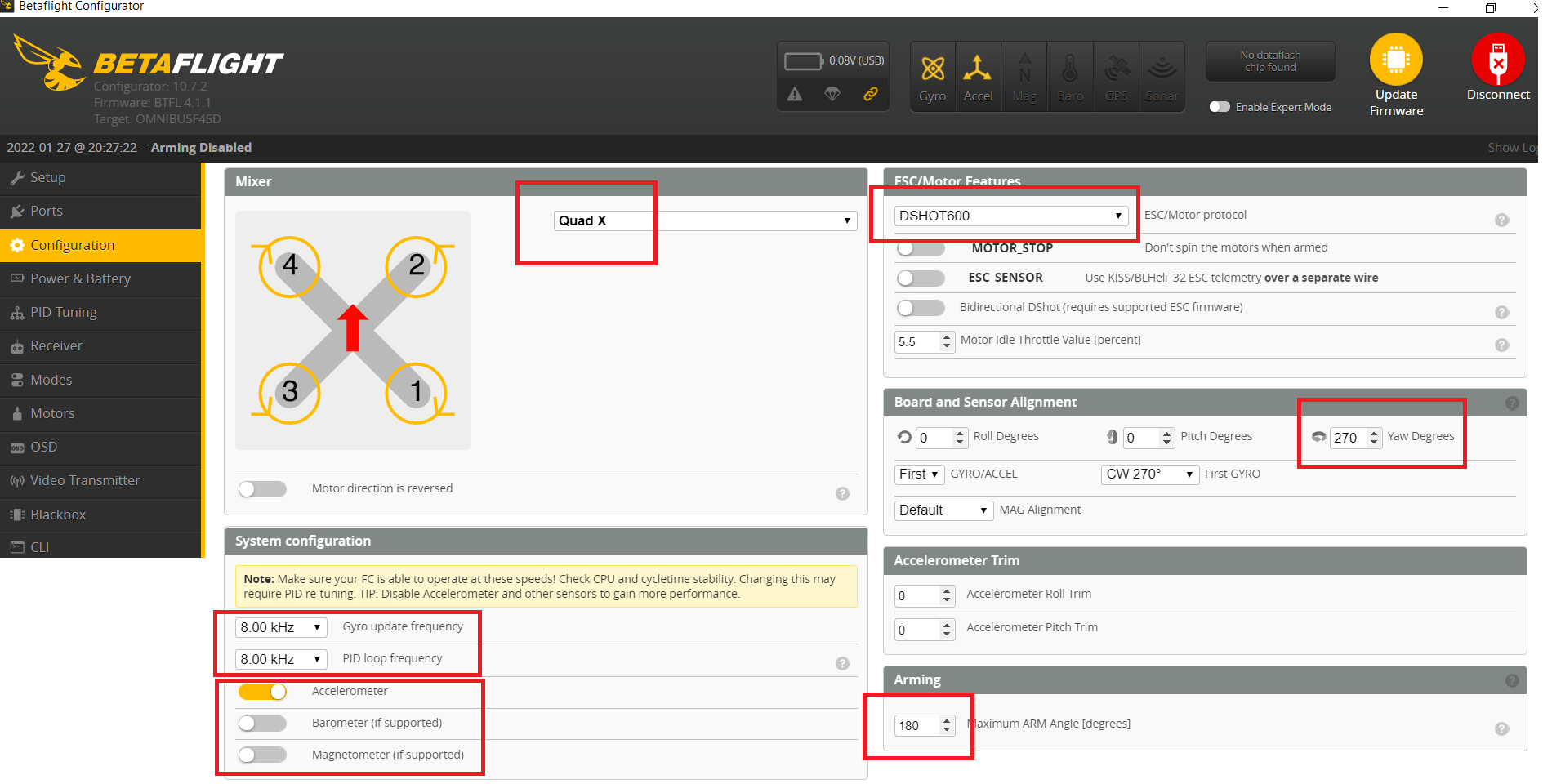Open help for ESC/Motor protocol
Screen dimensions: 1552x784
coord(1501,220)
